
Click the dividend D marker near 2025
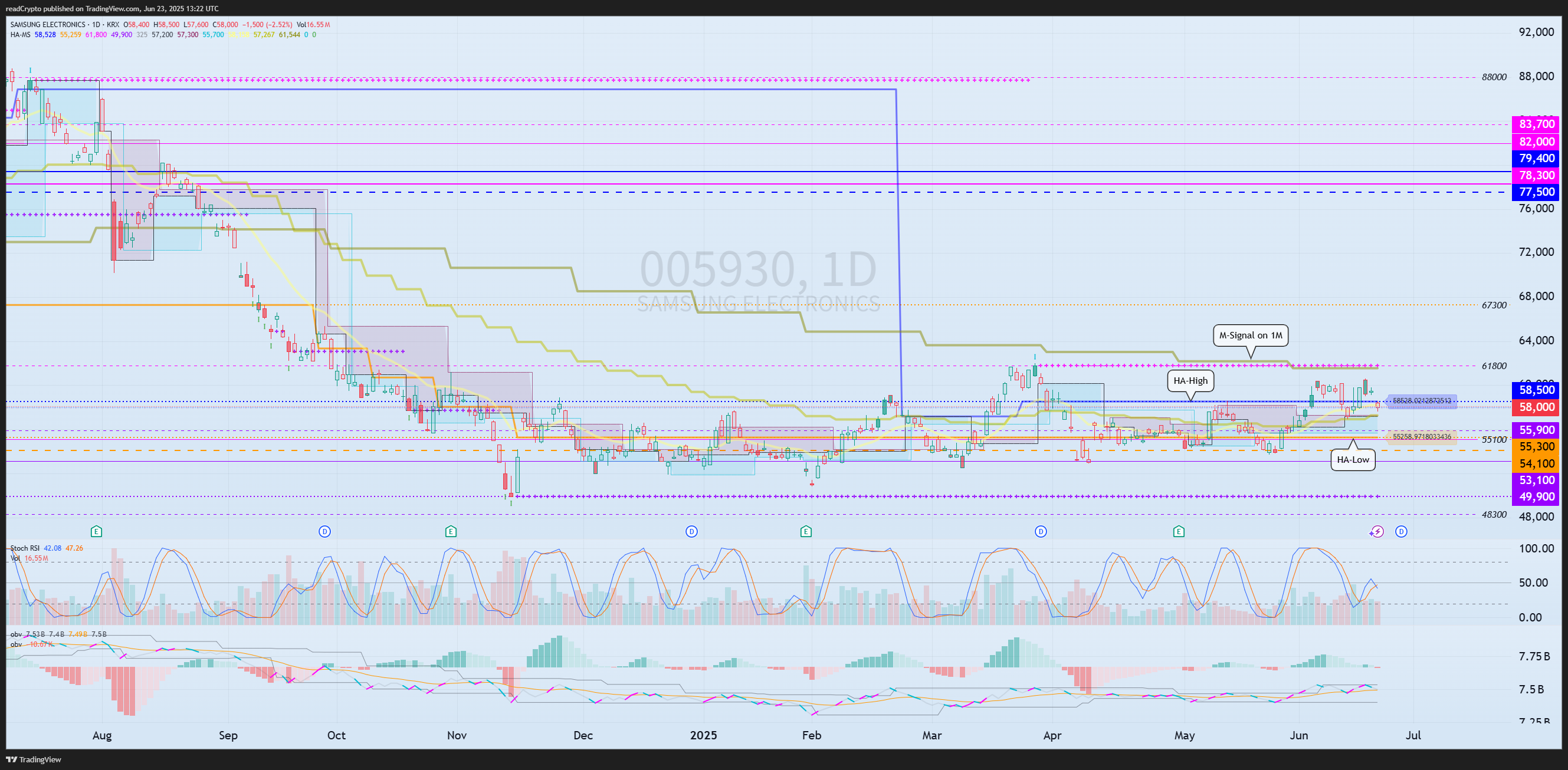[691, 532]
